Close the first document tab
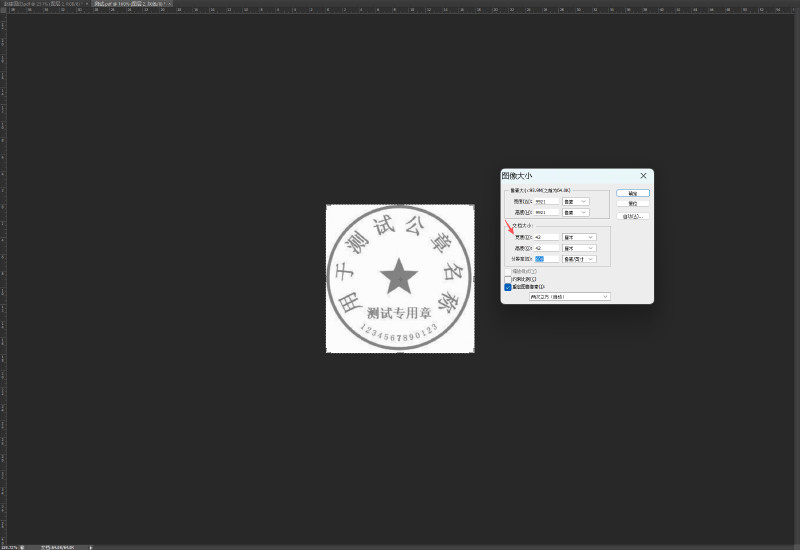800x550 pixels. point(87,4)
